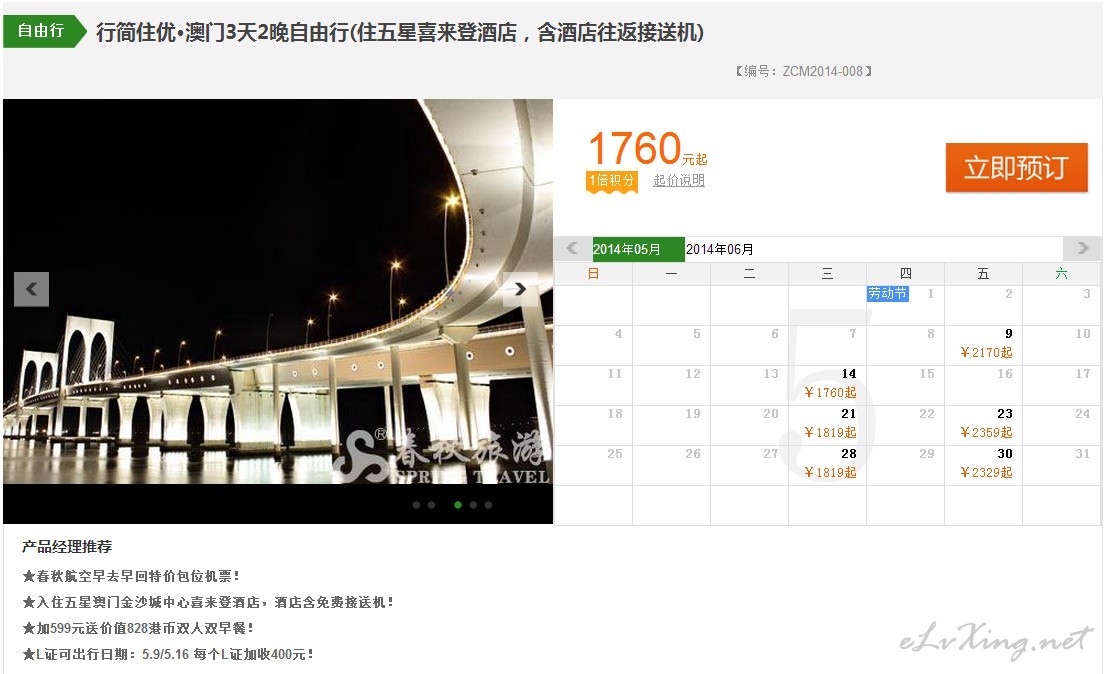
Task: Switch to the 2014年05月 tab
Action: [x=638, y=249]
